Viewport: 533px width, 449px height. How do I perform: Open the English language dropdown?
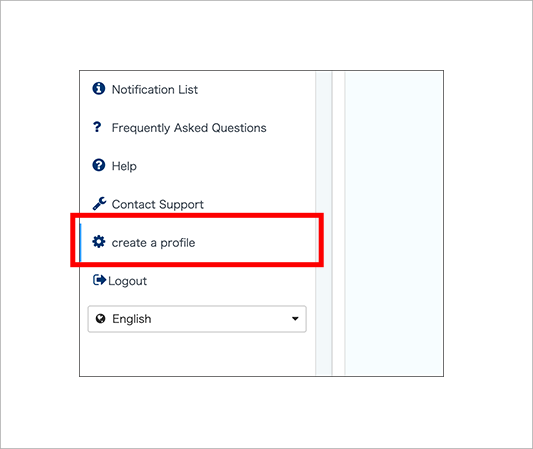[197, 319]
